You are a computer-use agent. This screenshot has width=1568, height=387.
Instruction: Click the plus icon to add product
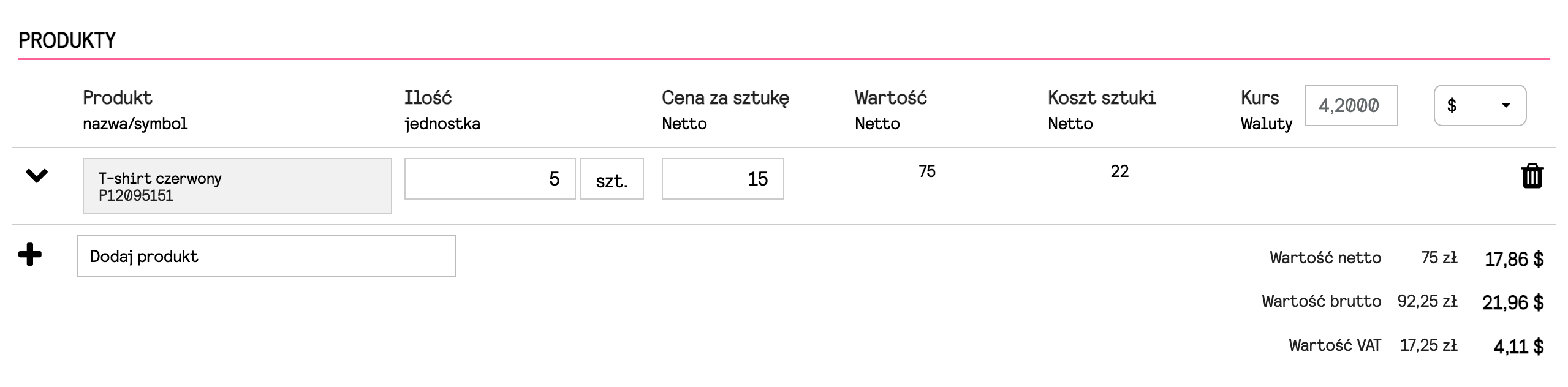(29, 254)
